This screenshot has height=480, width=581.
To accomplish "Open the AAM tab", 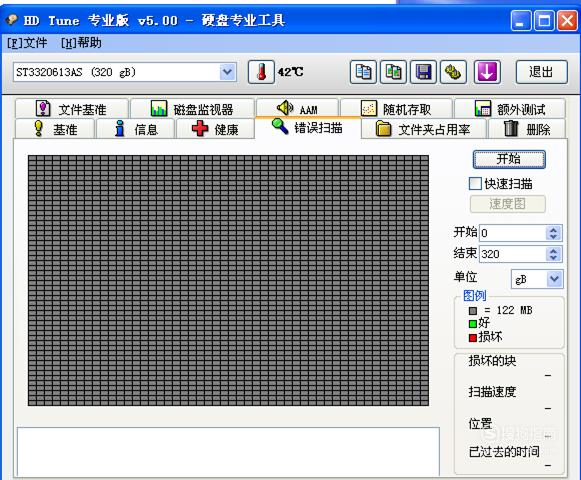I will pyautogui.click(x=298, y=109).
